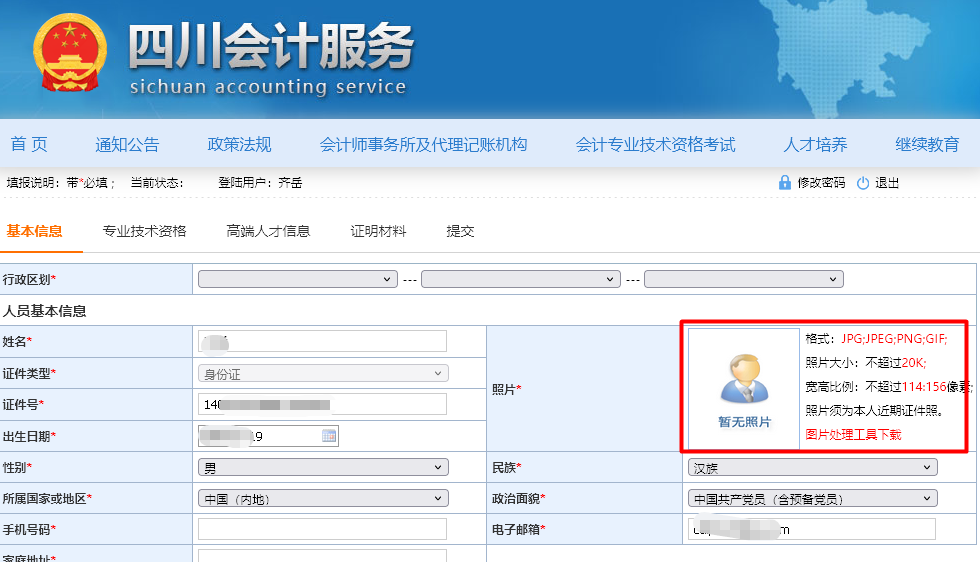The height and width of the screenshot is (562, 980).
Task: Click the 姓名 input field
Action: point(322,341)
